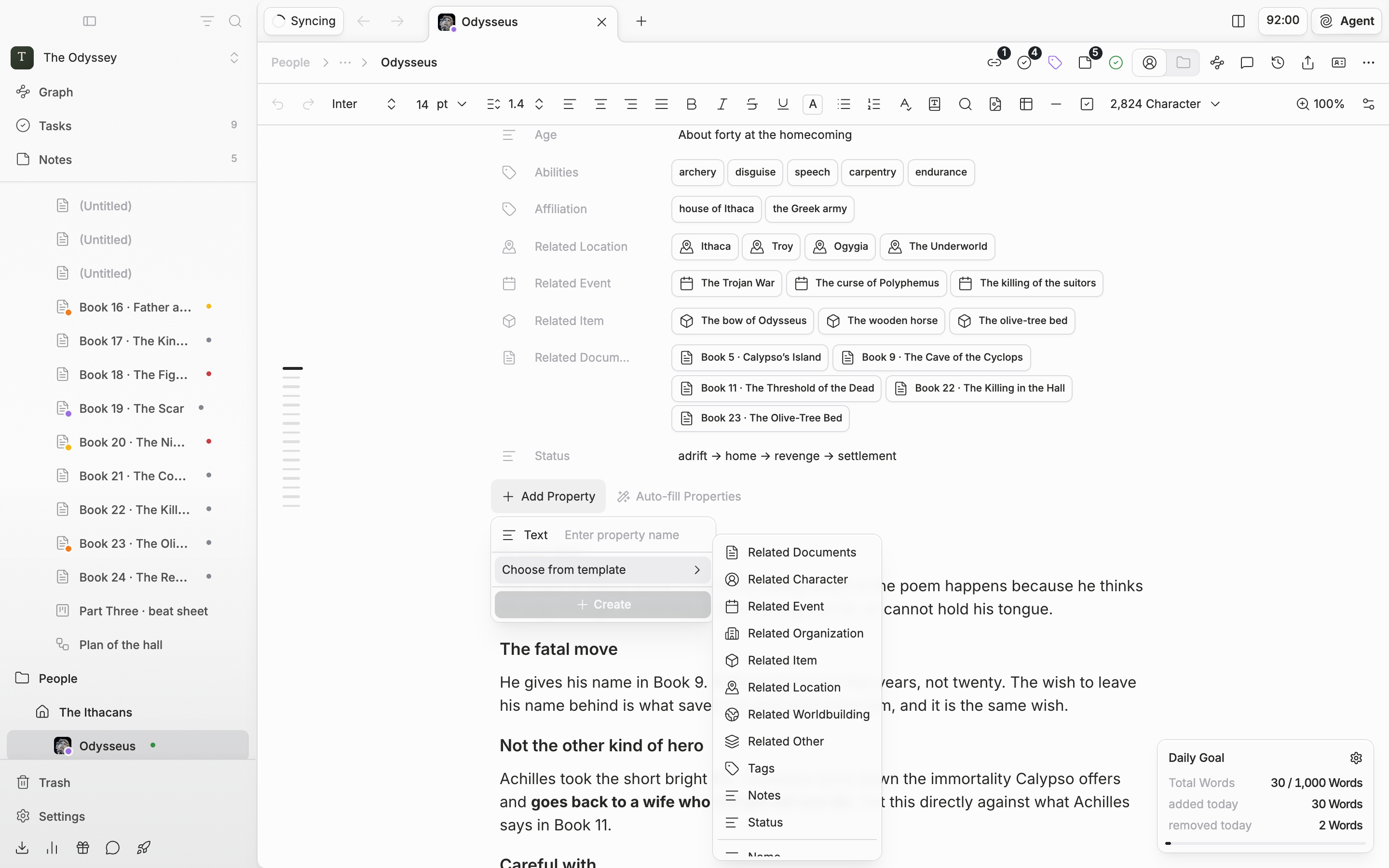The image size is (1389, 868).
Task: Expand the 2,824 Character count dropdown
Action: click(1165, 104)
